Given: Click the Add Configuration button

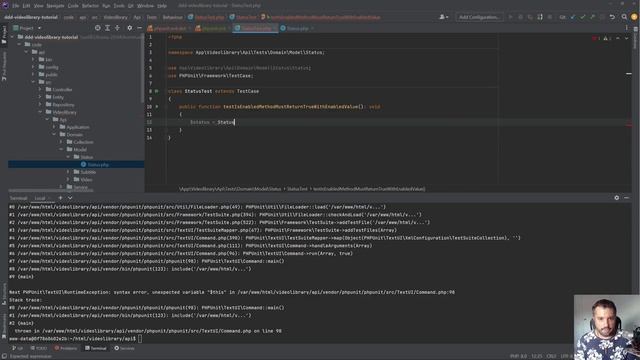Looking at the screenshot, I should 479,17.
